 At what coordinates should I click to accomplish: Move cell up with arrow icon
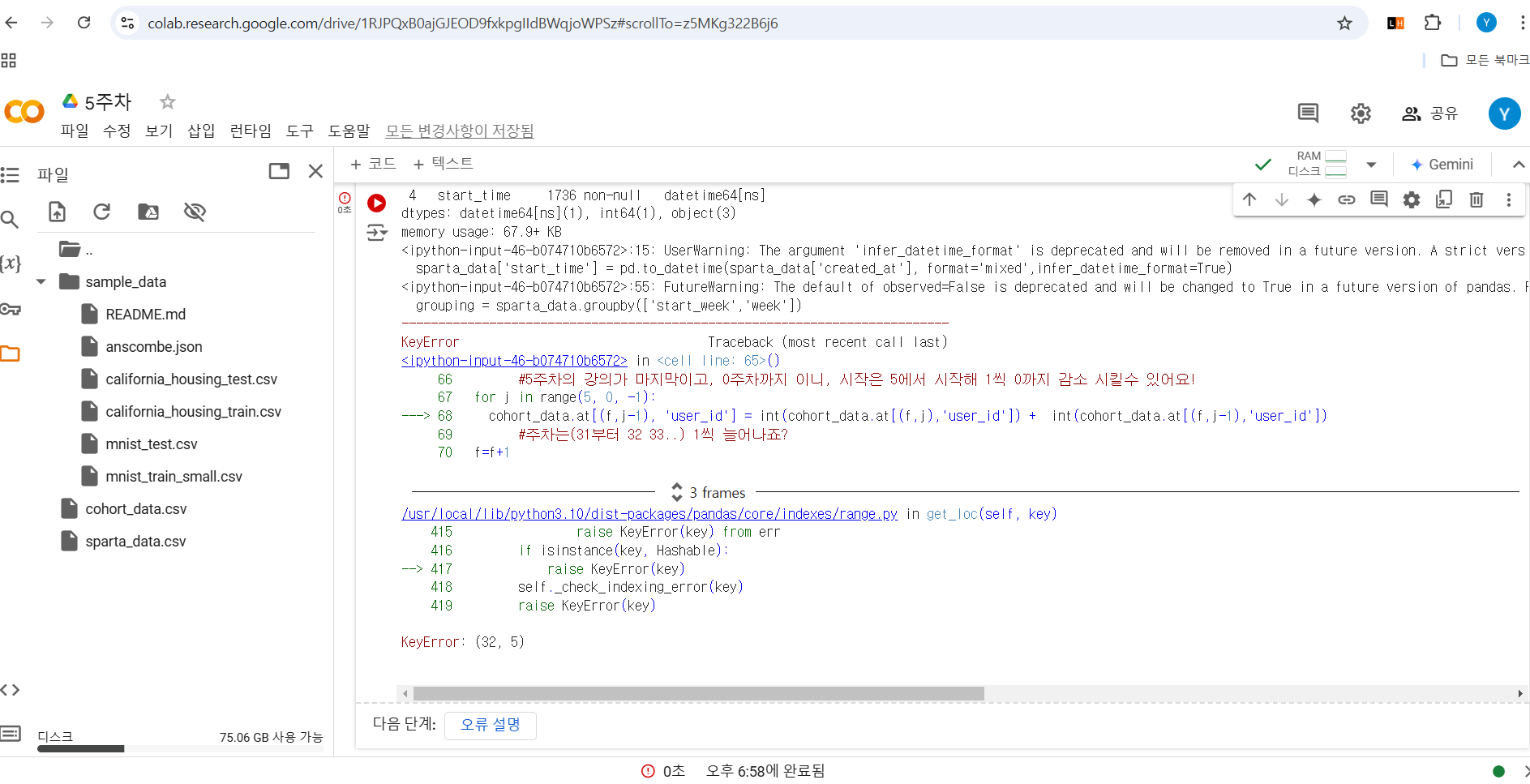(x=1249, y=199)
